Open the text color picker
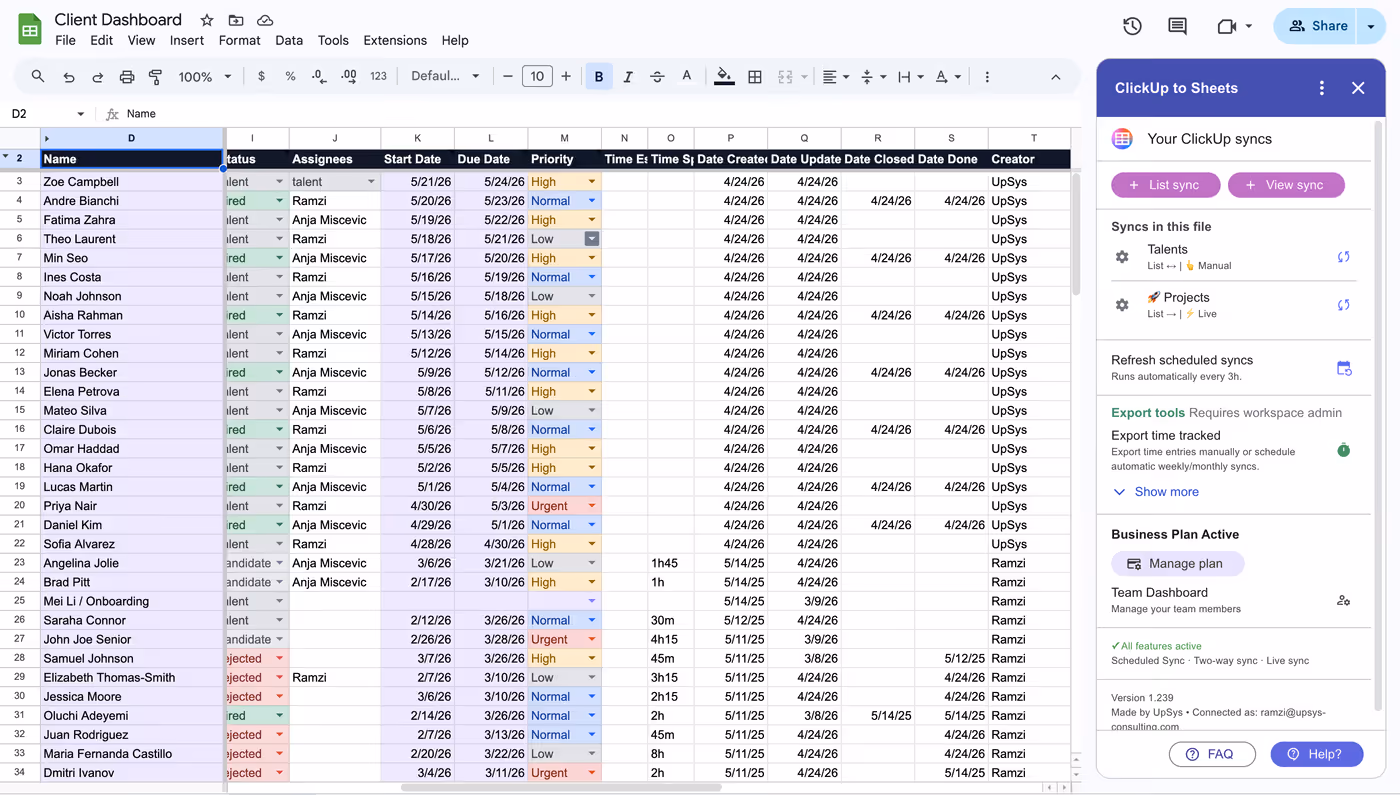This screenshot has height=795, width=1400. [x=686, y=77]
